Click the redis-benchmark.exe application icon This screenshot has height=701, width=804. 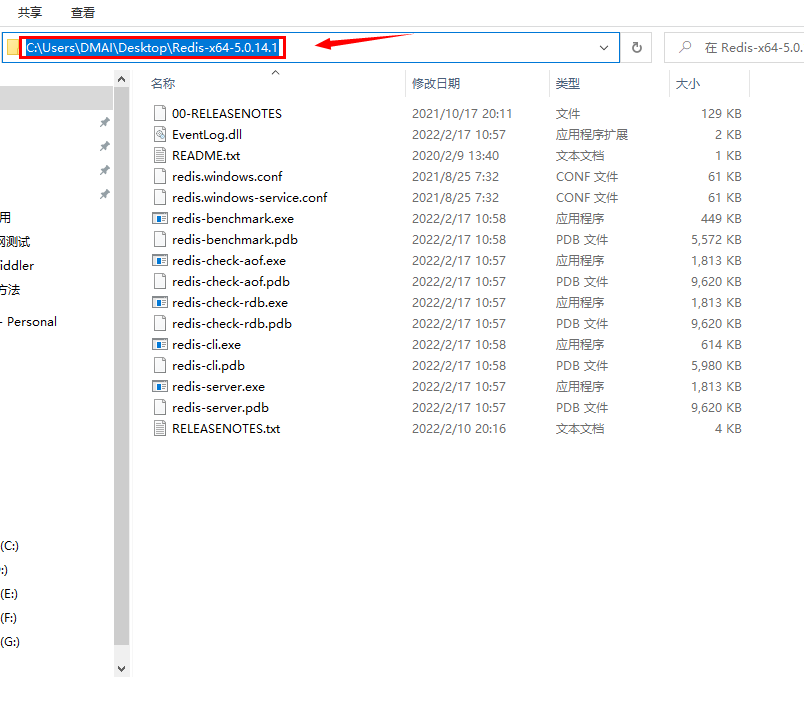point(160,218)
